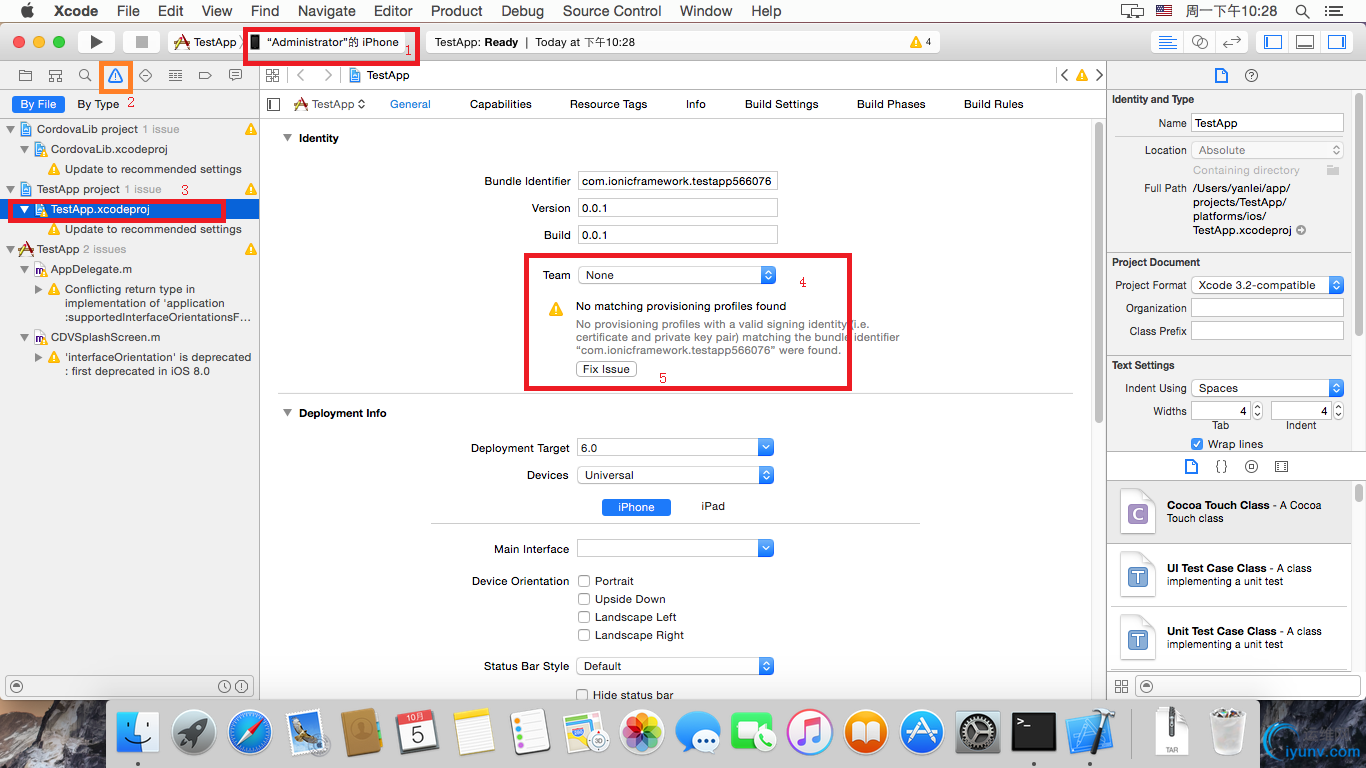The height and width of the screenshot is (768, 1366).
Task: Select By Type issue grouping
Action: pos(98,104)
